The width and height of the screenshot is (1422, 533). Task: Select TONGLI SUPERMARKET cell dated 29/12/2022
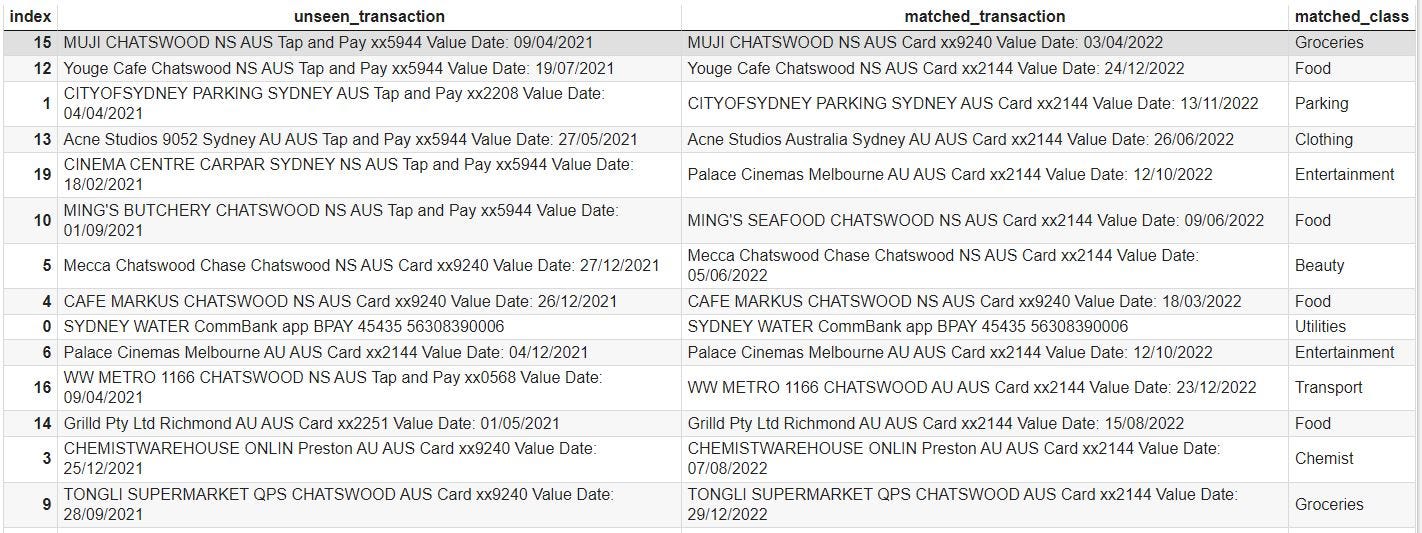tap(962, 504)
